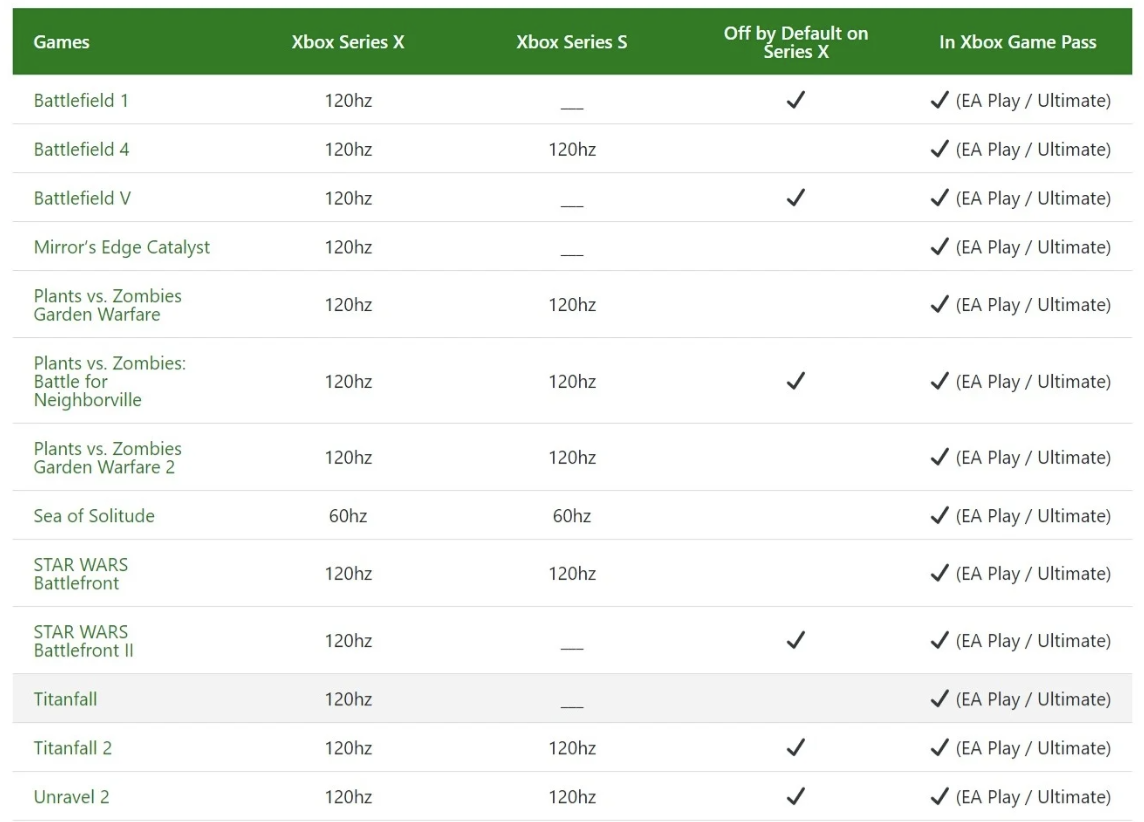The width and height of the screenshot is (1144, 822).
Task: Open the Battlefield 1 game link
Action: click(x=81, y=101)
